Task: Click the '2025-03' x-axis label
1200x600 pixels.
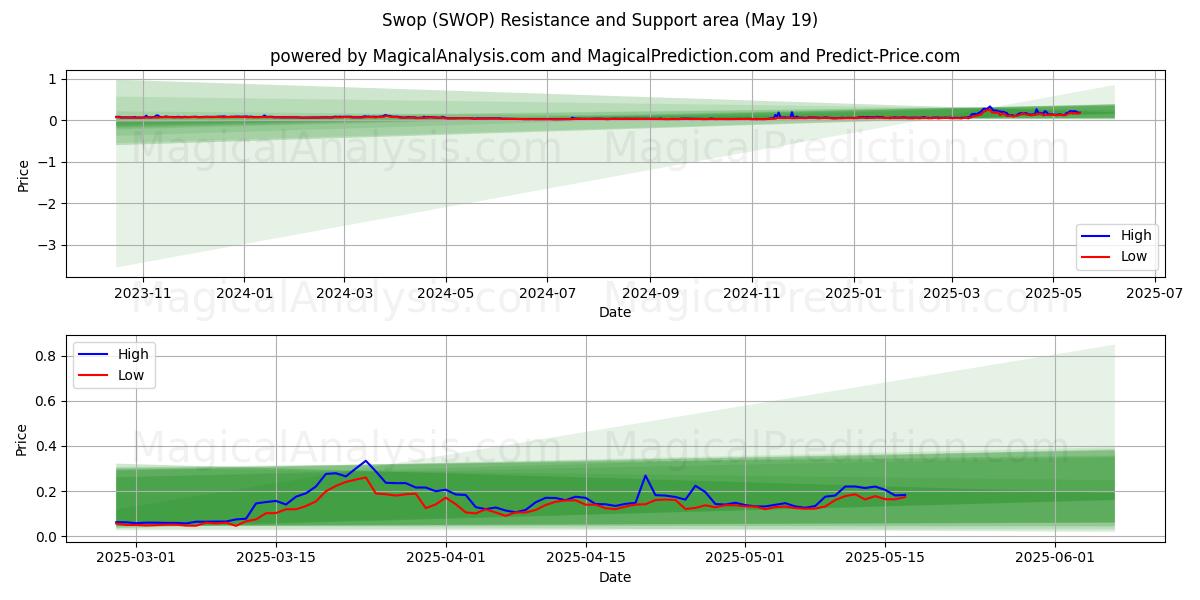Action: [x=951, y=294]
